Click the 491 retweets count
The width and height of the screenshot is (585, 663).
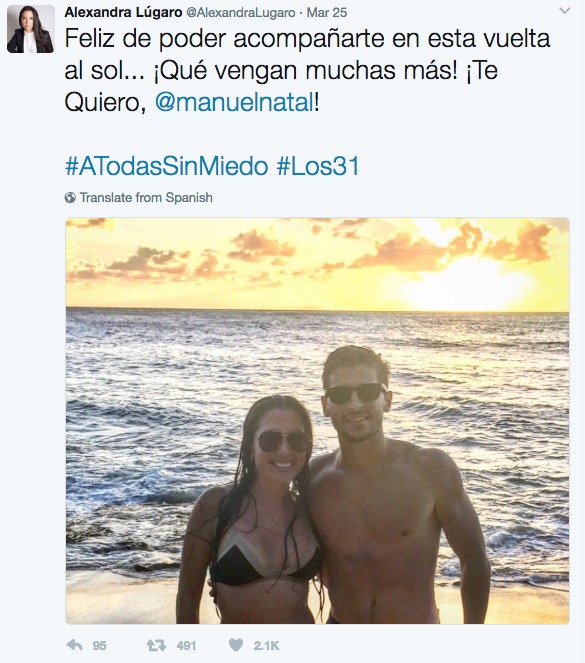pos(186,646)
